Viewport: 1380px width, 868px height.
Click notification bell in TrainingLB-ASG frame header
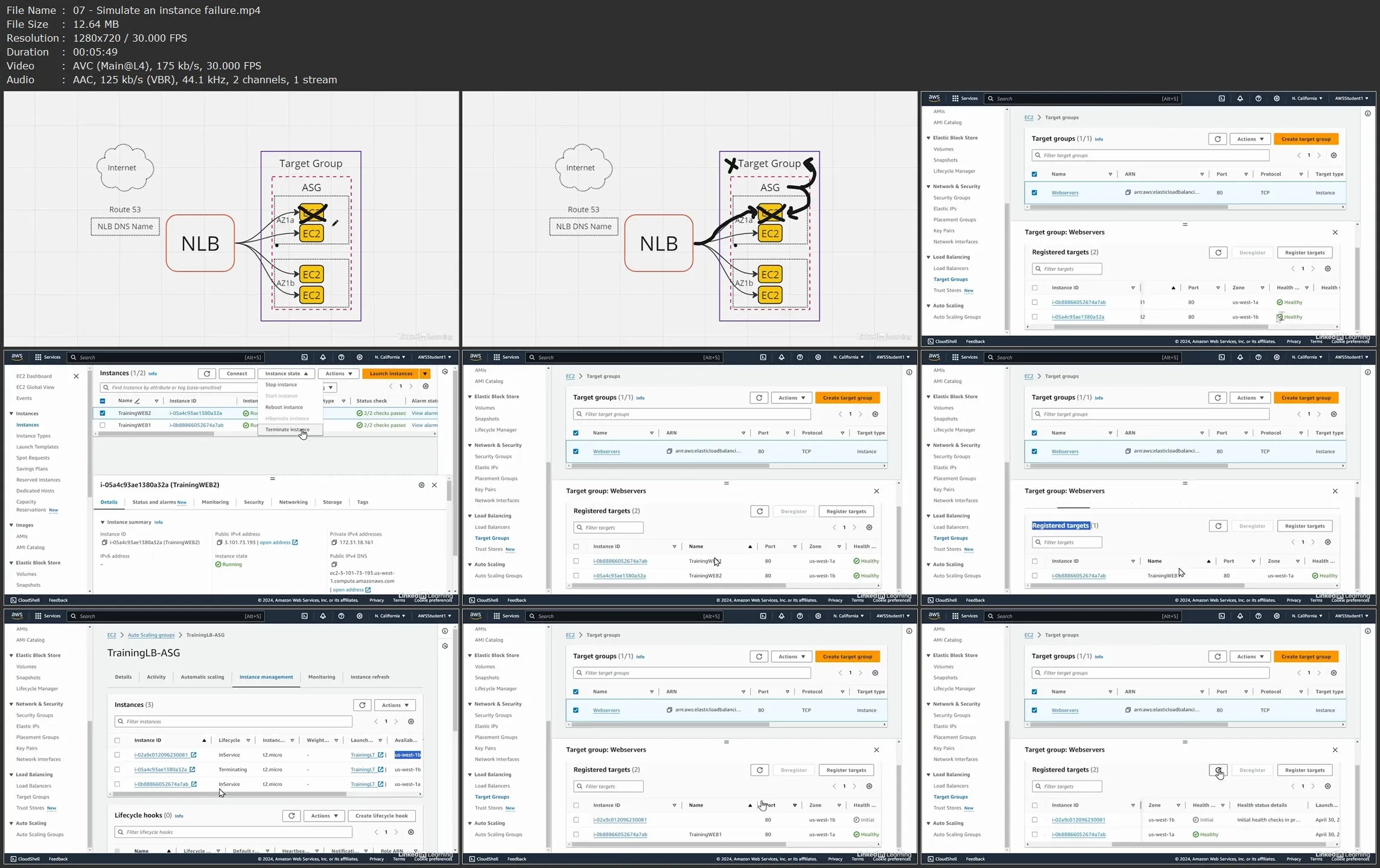(x=323, y=616)
